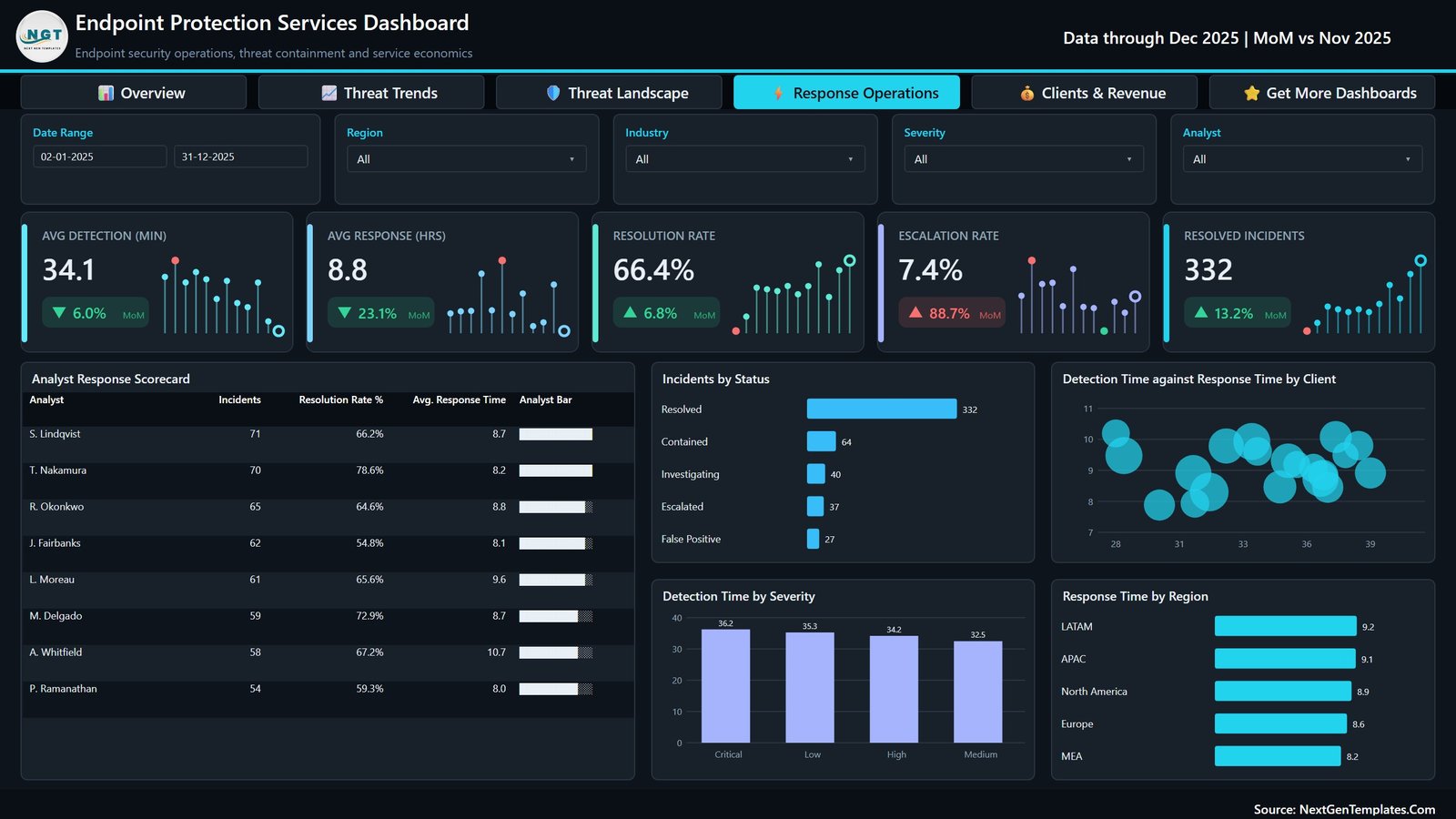The width and height of the screenshot is (1456, 819).
Task: Click P. Ramanathan analyst bar
Action: point(556,689)
